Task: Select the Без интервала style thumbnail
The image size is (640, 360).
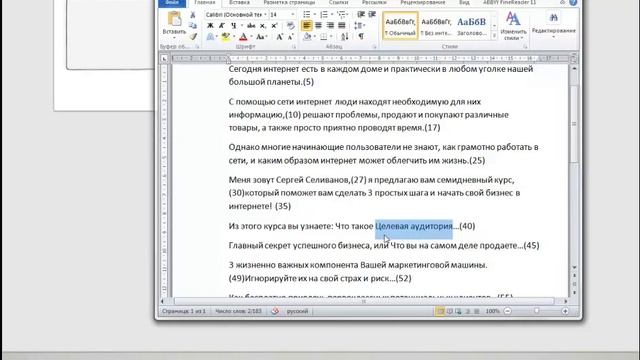Action: click(436, 25)
